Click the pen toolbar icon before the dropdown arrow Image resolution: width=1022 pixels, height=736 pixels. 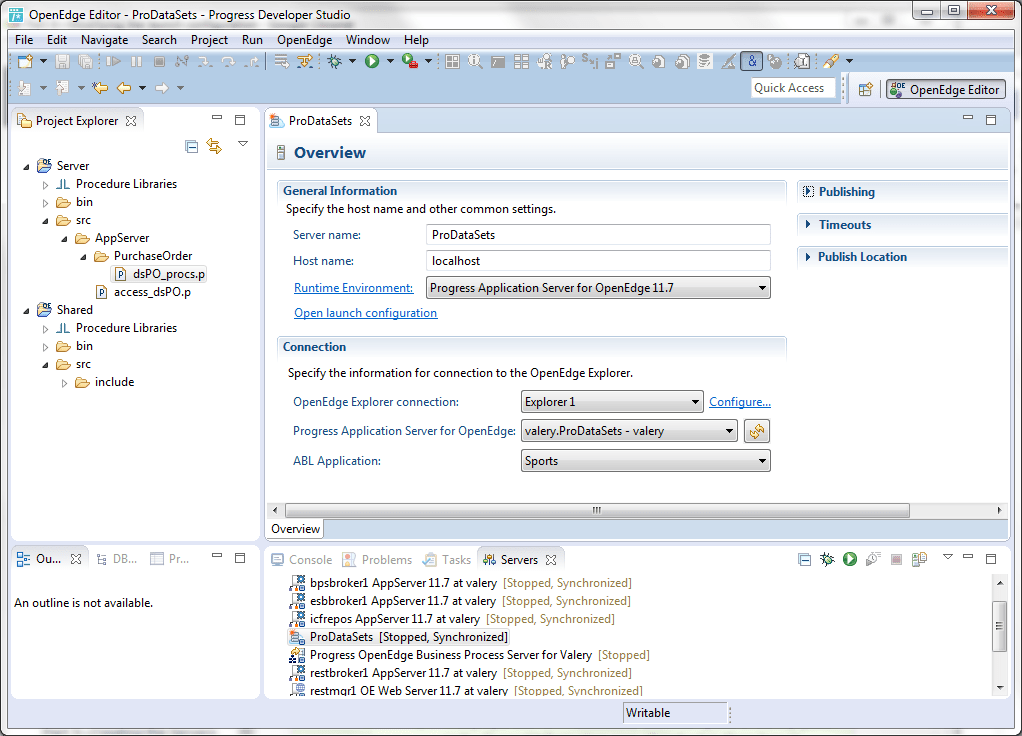(x=830, y=61)
